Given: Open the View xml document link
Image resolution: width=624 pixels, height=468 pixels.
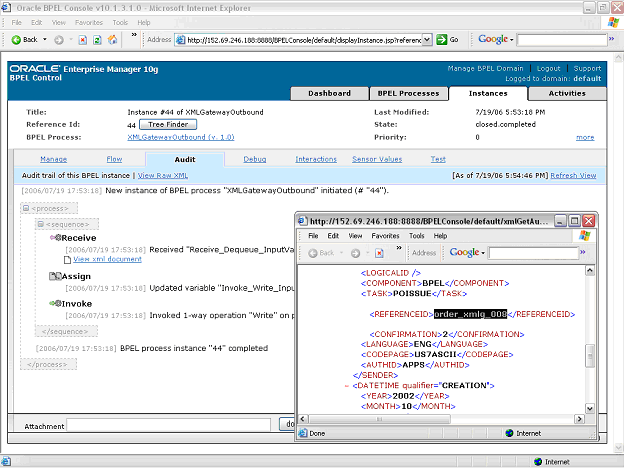Looking at the screenshot, I should point(107,259).
